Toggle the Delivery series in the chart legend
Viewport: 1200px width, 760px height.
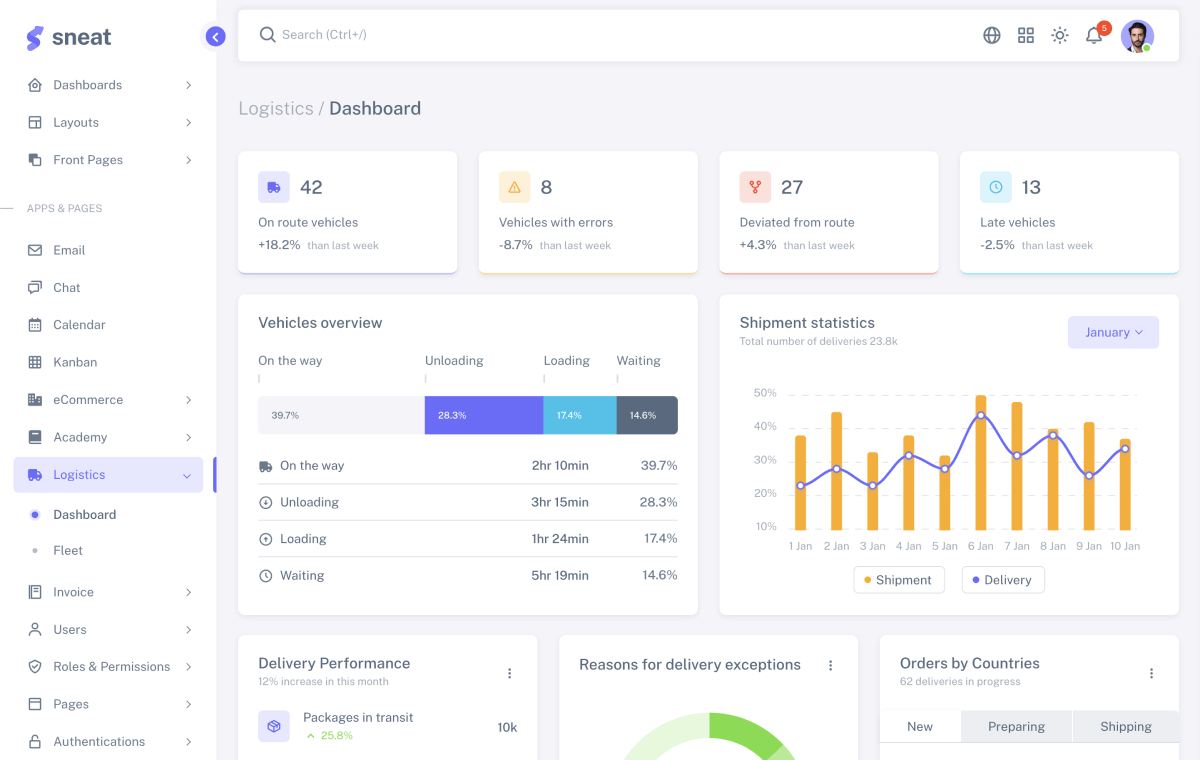click(x=1002, y=579)
